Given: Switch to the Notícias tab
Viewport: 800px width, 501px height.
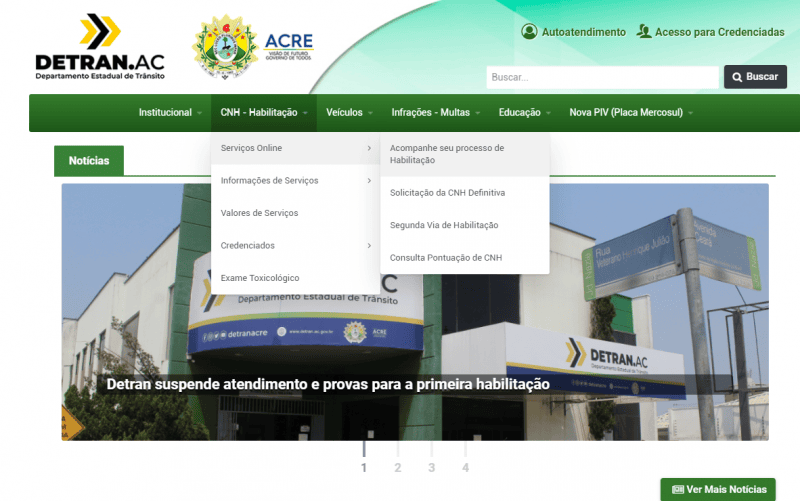Looking at the screenshot, I should (x=89, y=161).
